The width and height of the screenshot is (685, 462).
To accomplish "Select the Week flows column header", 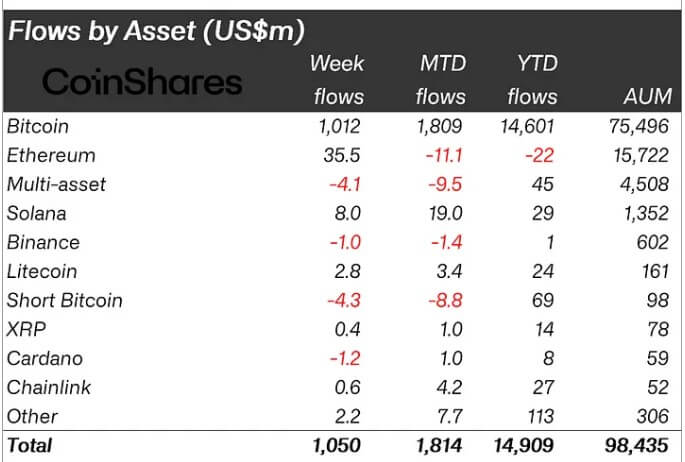I will pos(337,80).
